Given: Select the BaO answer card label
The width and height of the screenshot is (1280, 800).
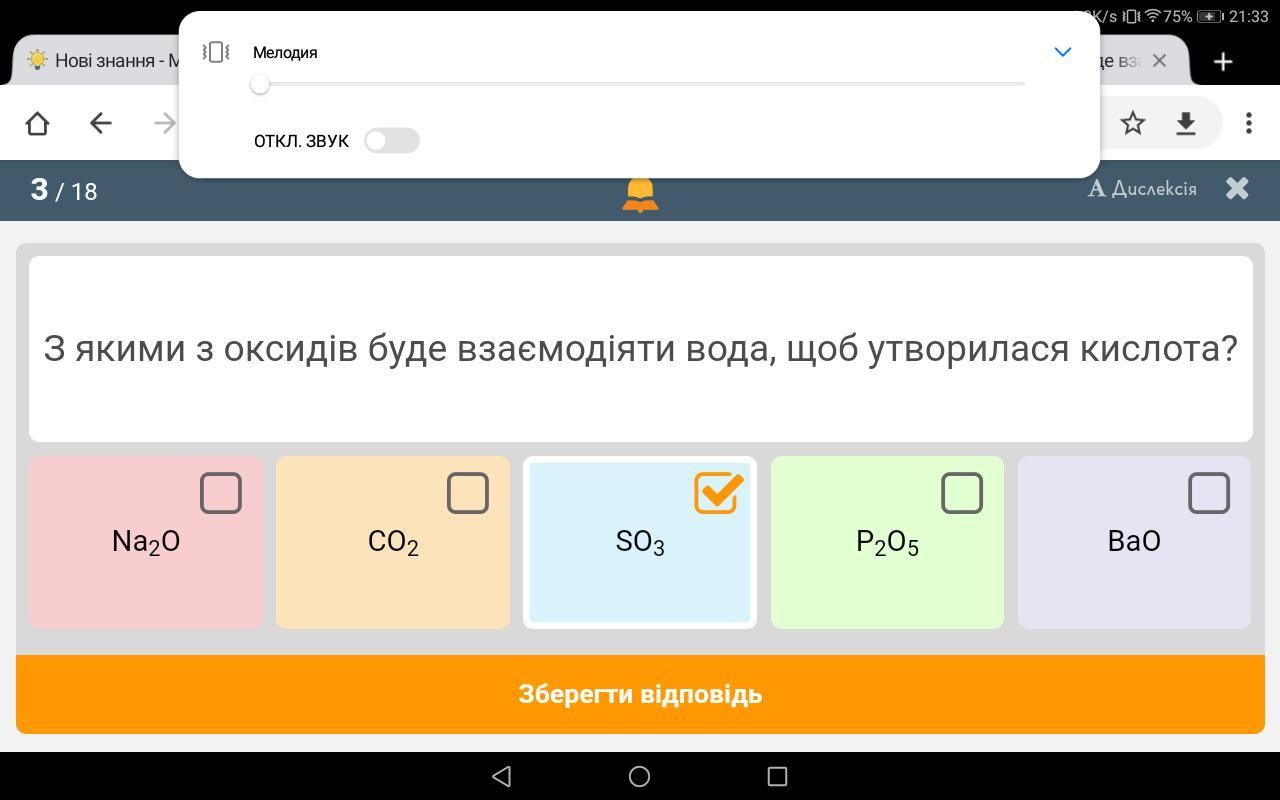Looking at the screenshot, I should [x=1134, y=541].
